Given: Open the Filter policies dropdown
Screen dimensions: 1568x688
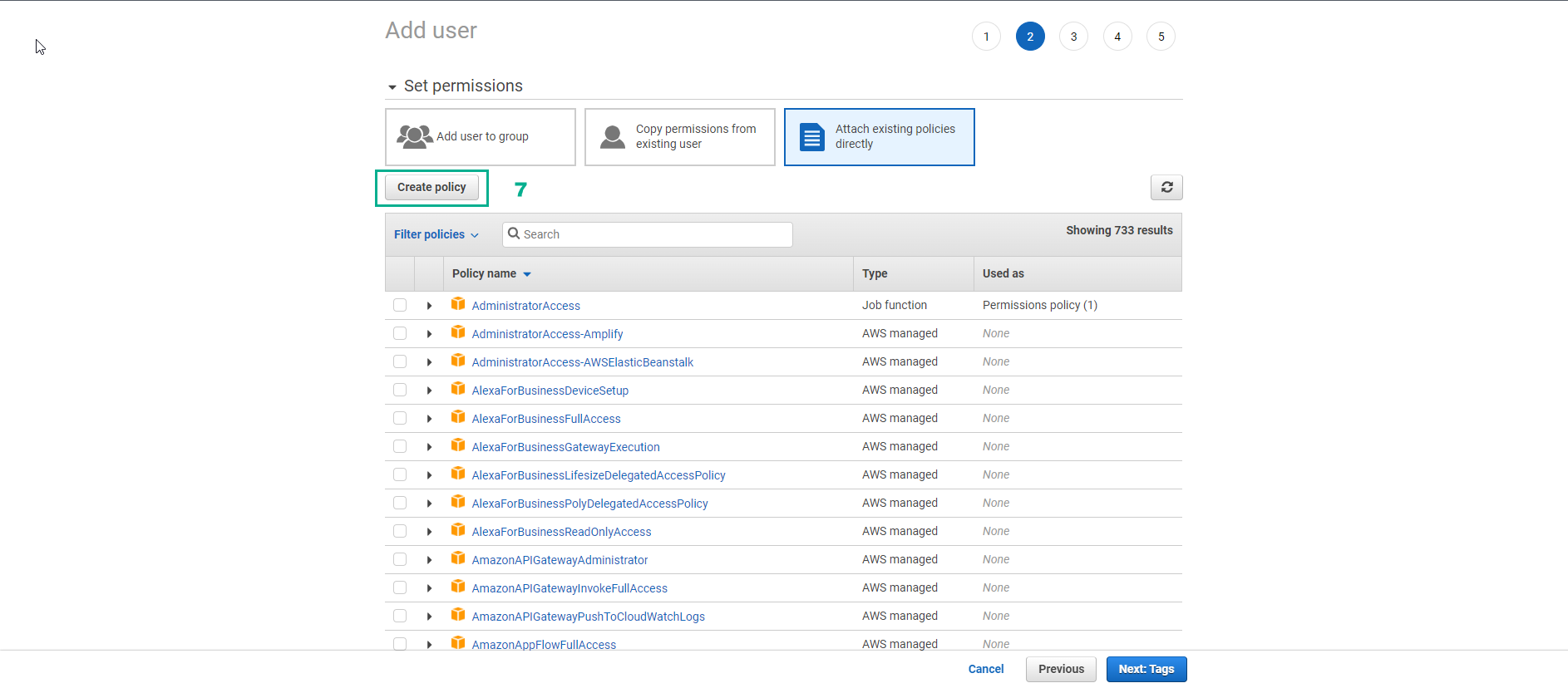Looking at the screenshot, I should tap(436, 234).
